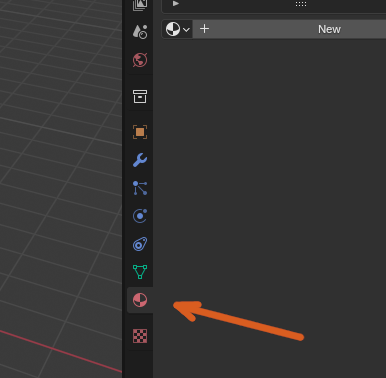Select the Material properties tab
Viewport: 386px width, 378px height.
(140, 300)
